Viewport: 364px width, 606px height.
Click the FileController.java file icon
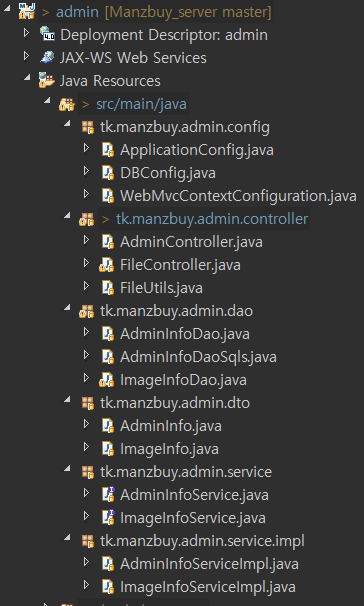click(107, 265)
